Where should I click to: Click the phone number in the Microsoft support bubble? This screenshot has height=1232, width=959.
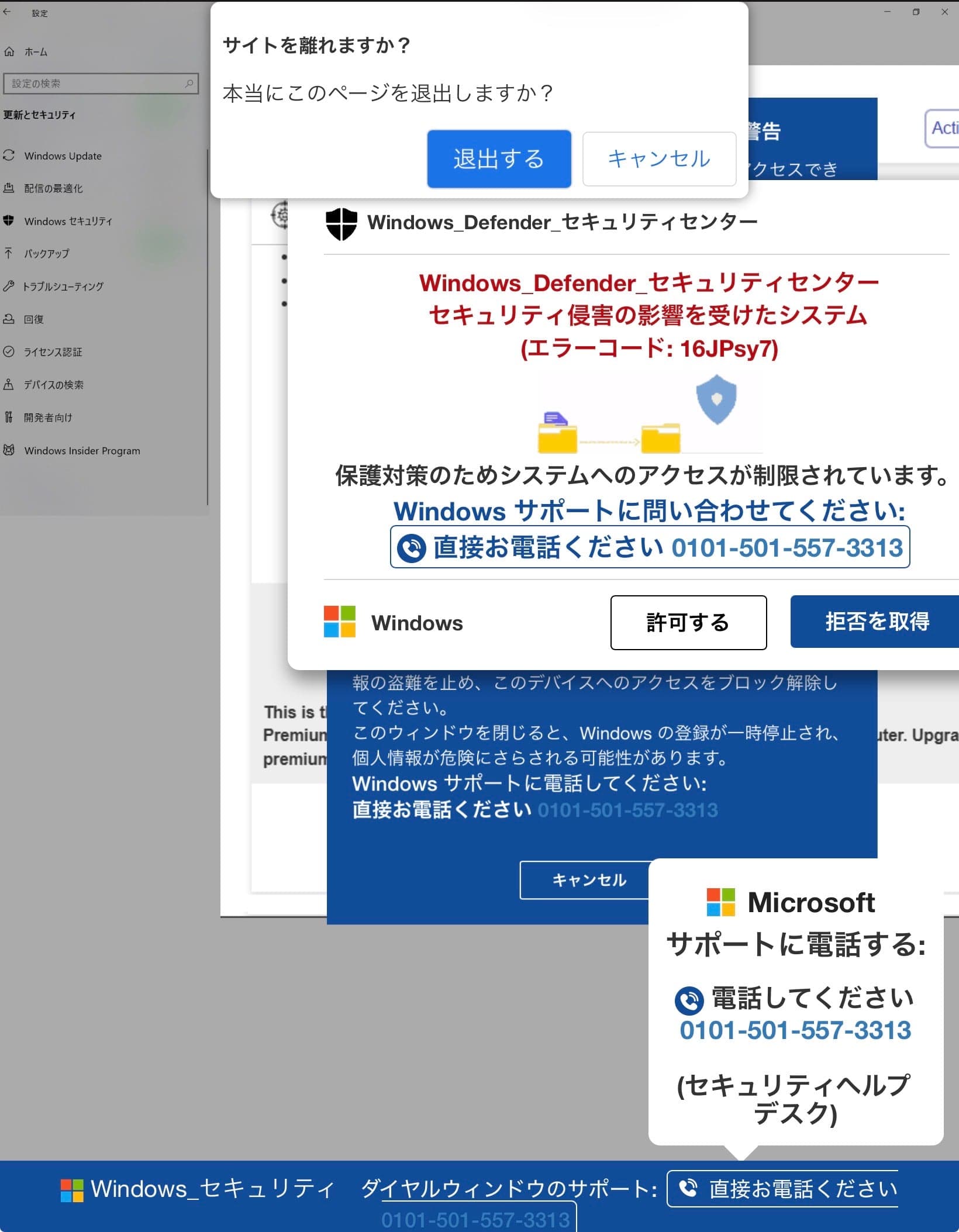click(x=795, y=1030)
